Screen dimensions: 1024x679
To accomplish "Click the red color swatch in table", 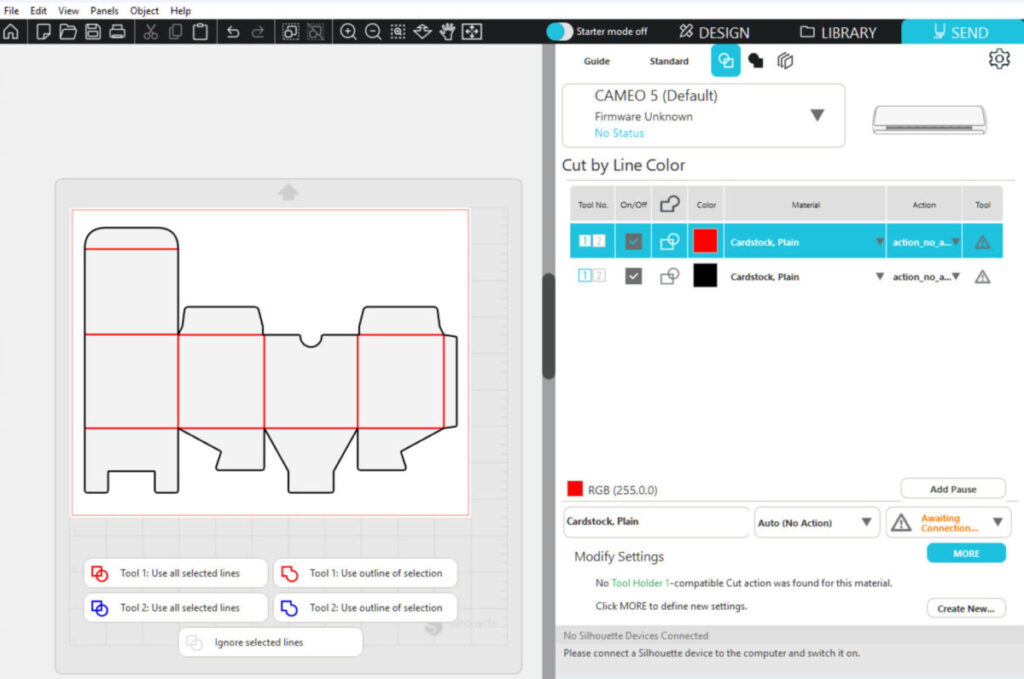I will click(x=705, y=241).
